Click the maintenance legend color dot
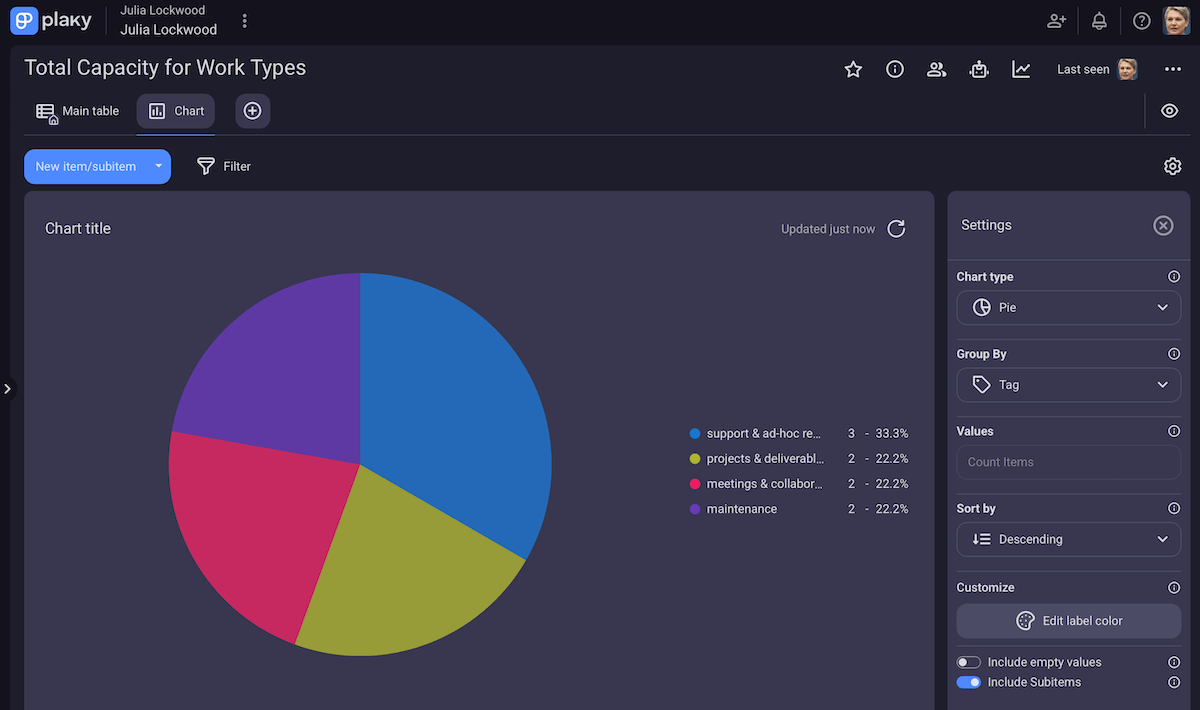 [694, 509]
